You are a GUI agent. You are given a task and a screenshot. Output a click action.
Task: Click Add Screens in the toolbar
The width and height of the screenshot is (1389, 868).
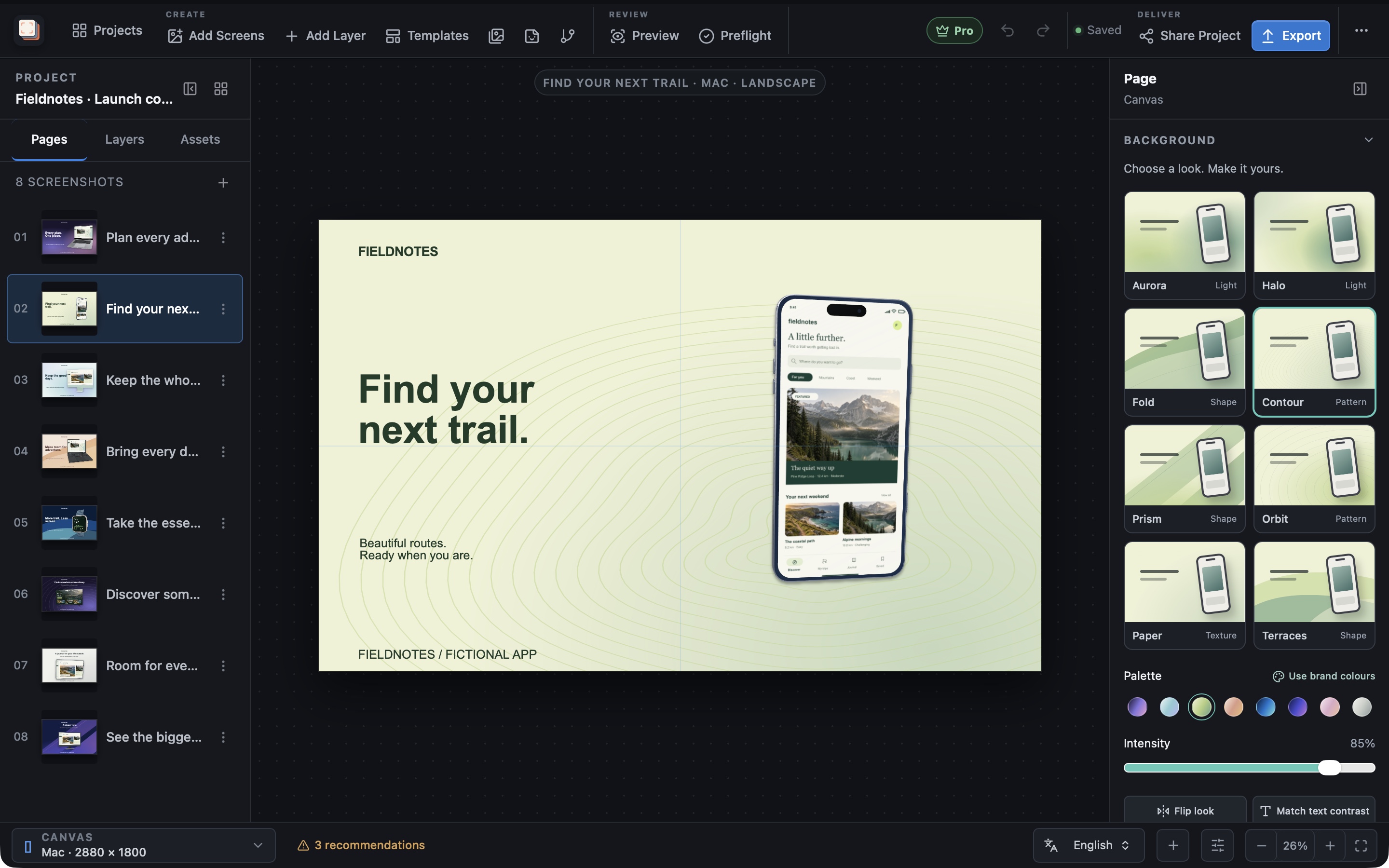(x=216, y=36)
